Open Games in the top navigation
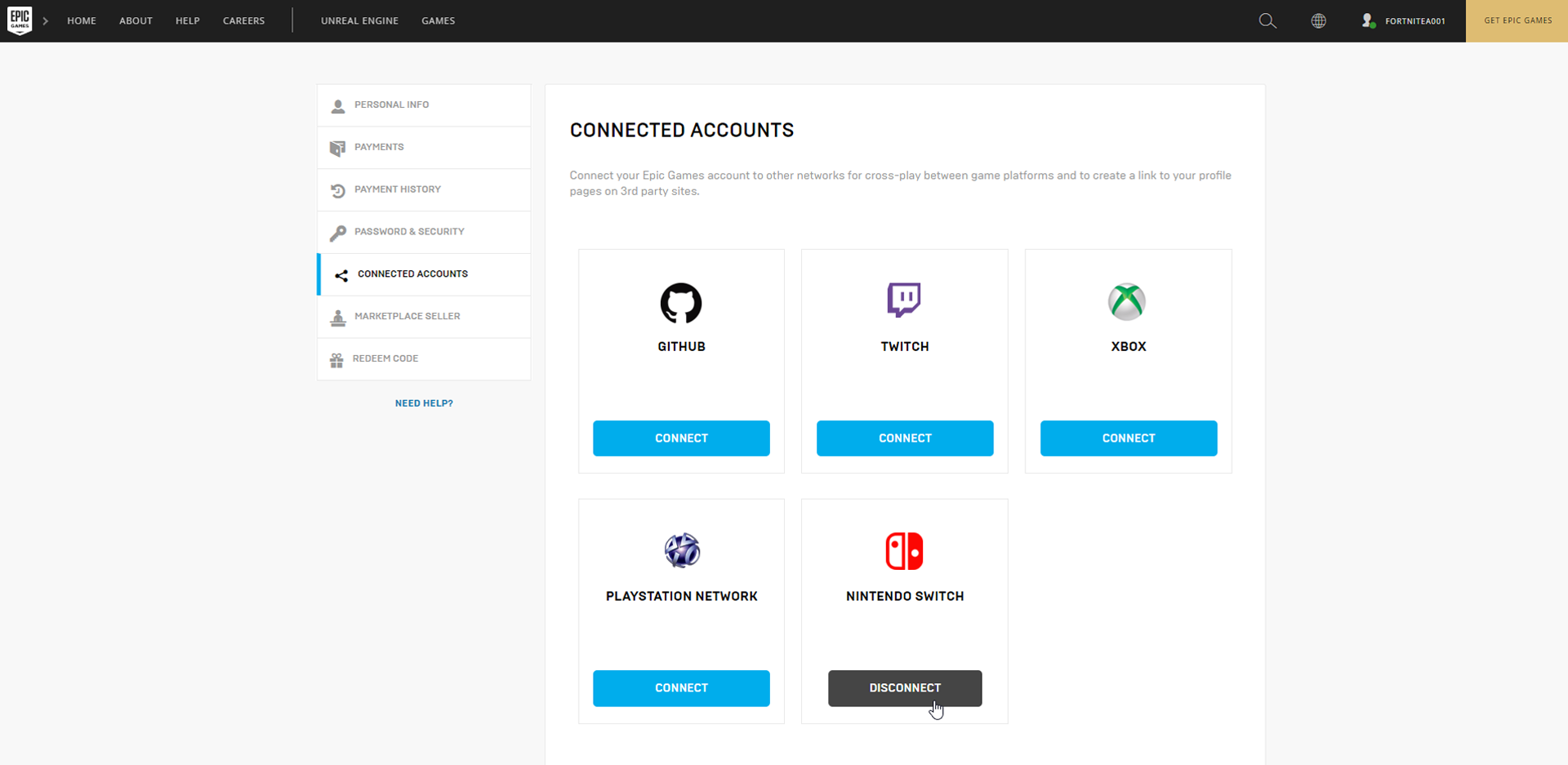The image size is (1568, 765). pyautogui.click(x=439, y=21)
